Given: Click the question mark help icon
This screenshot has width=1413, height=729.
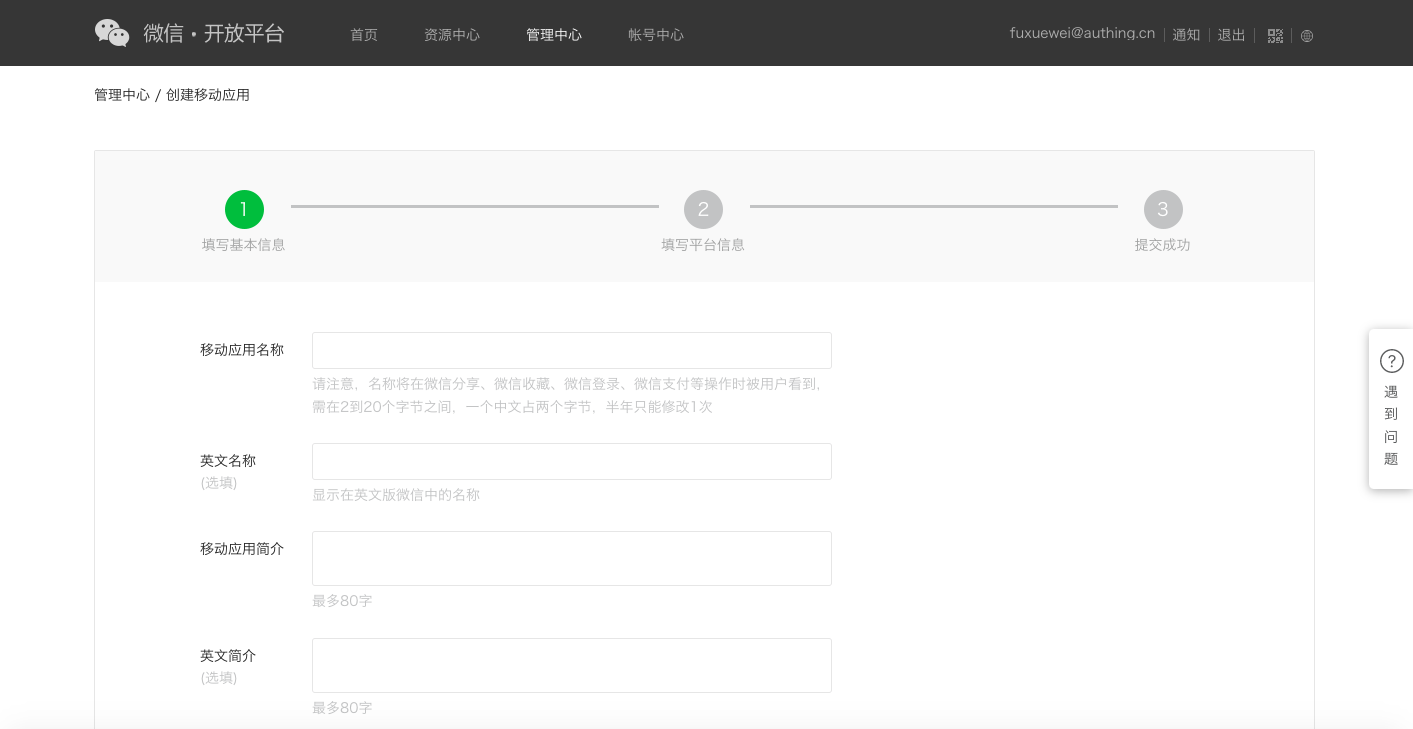Looking at the screenshot, I should (x=1391, y=361).
